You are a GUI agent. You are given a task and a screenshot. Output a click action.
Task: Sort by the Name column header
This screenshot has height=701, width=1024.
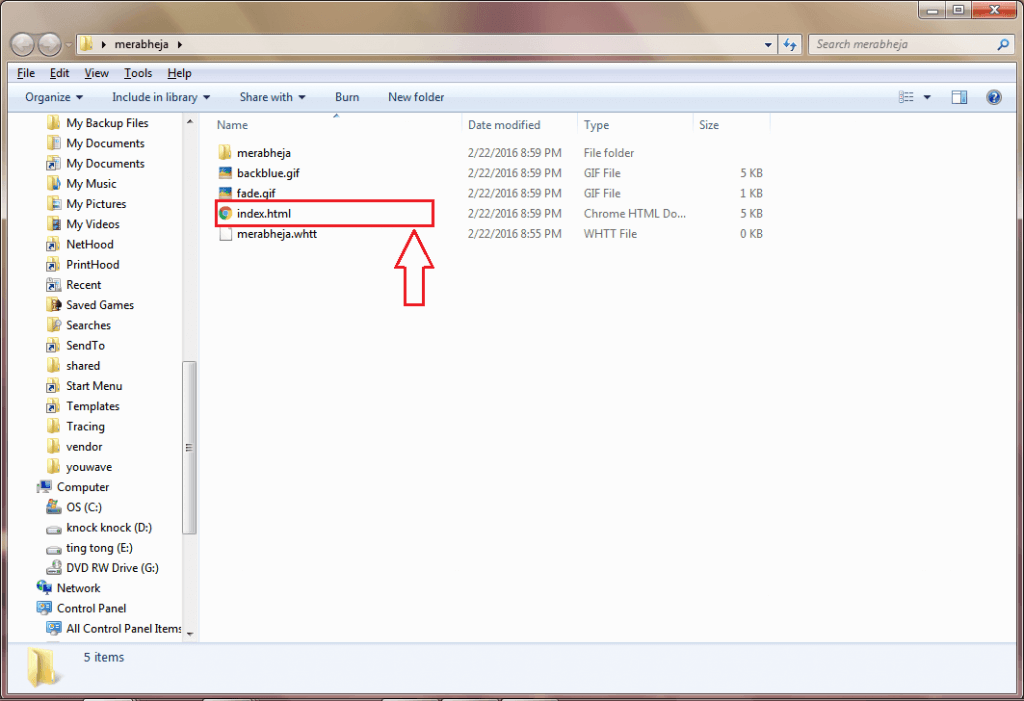336,125
